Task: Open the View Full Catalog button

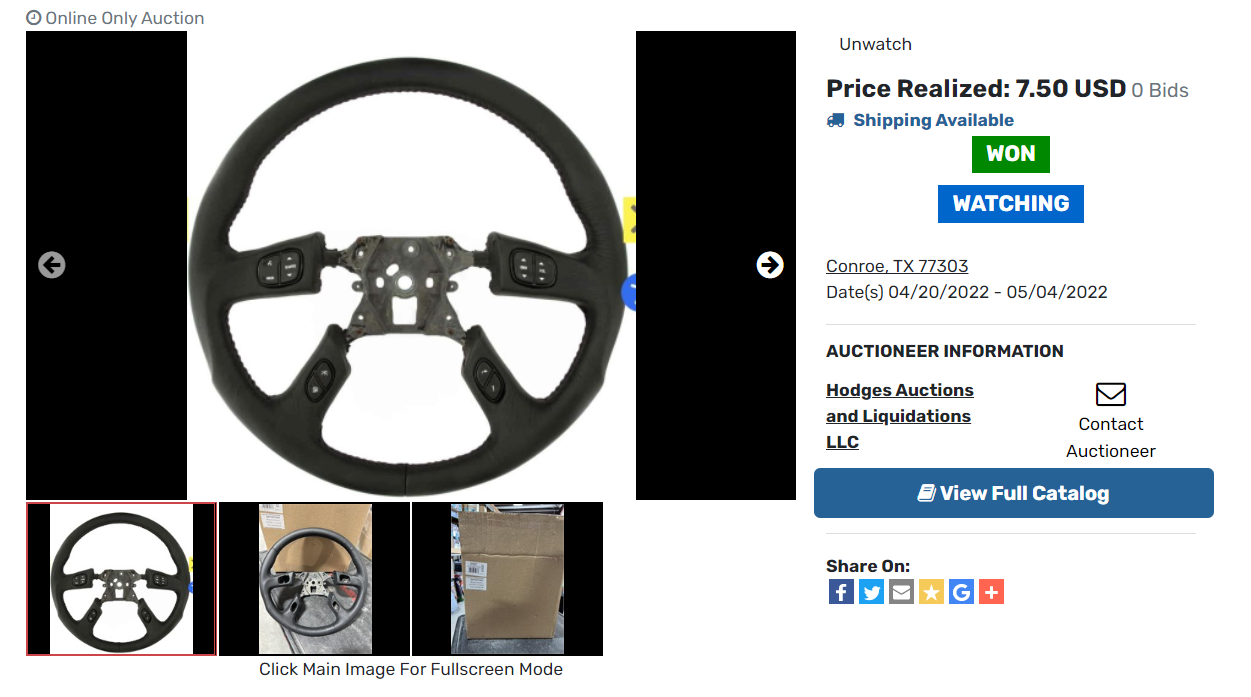Action: (1014, 493)
